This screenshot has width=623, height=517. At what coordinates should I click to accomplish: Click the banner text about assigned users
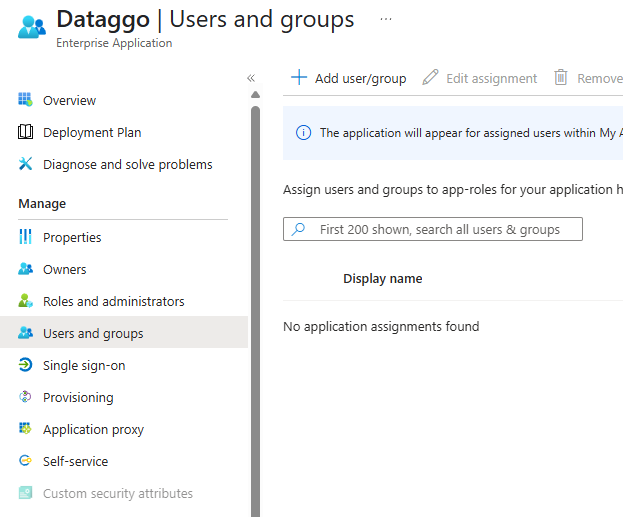click(x=471, y=133)
